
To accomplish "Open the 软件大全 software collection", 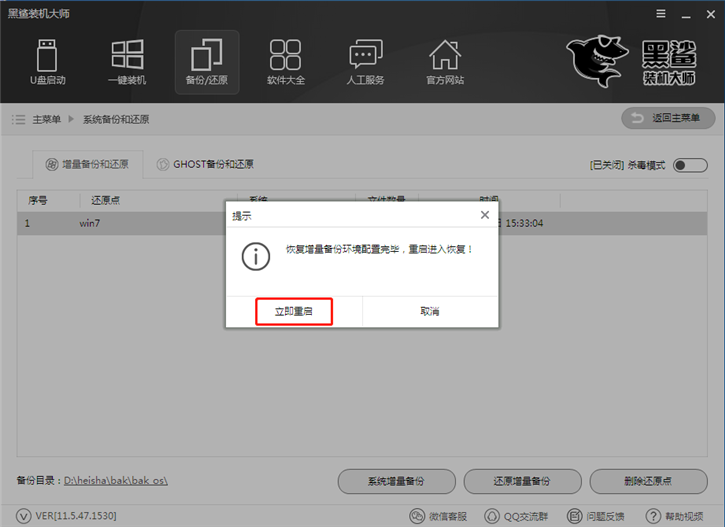I will pyautogui.click(x=286, y=62).
